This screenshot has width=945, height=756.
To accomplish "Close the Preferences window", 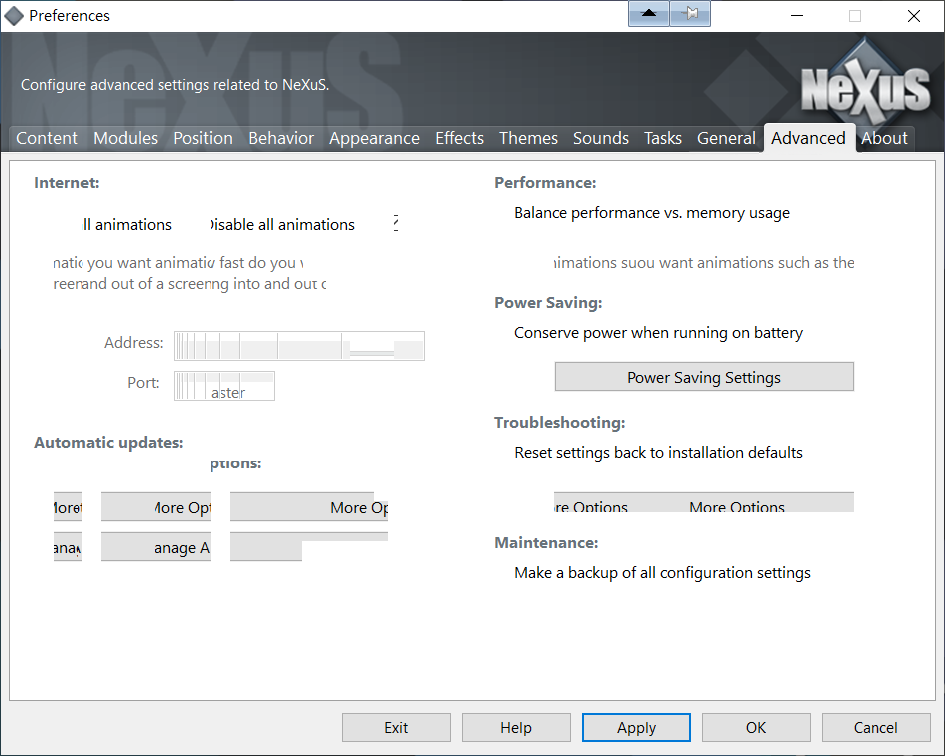I will 913,16.
